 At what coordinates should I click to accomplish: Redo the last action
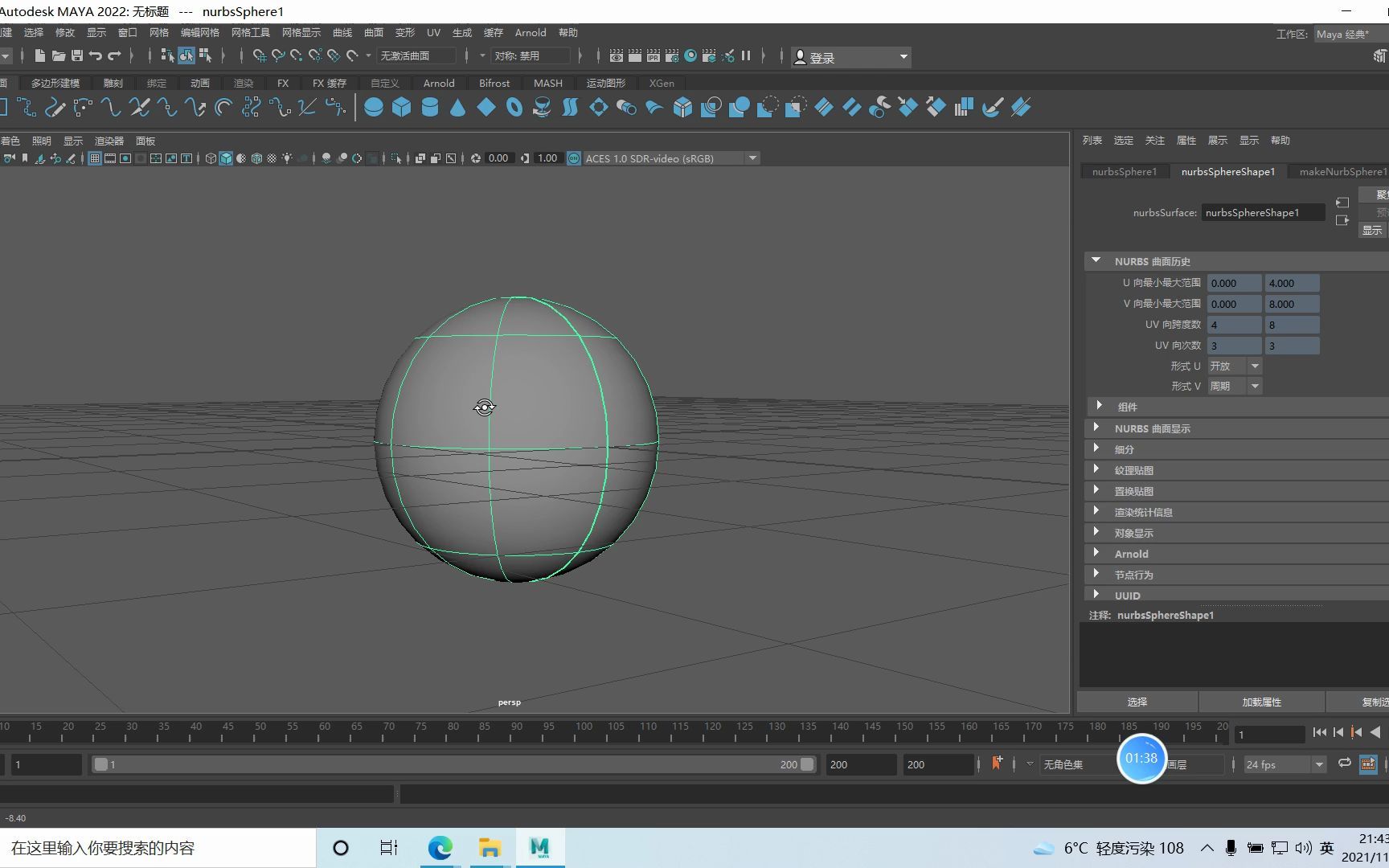114,55
